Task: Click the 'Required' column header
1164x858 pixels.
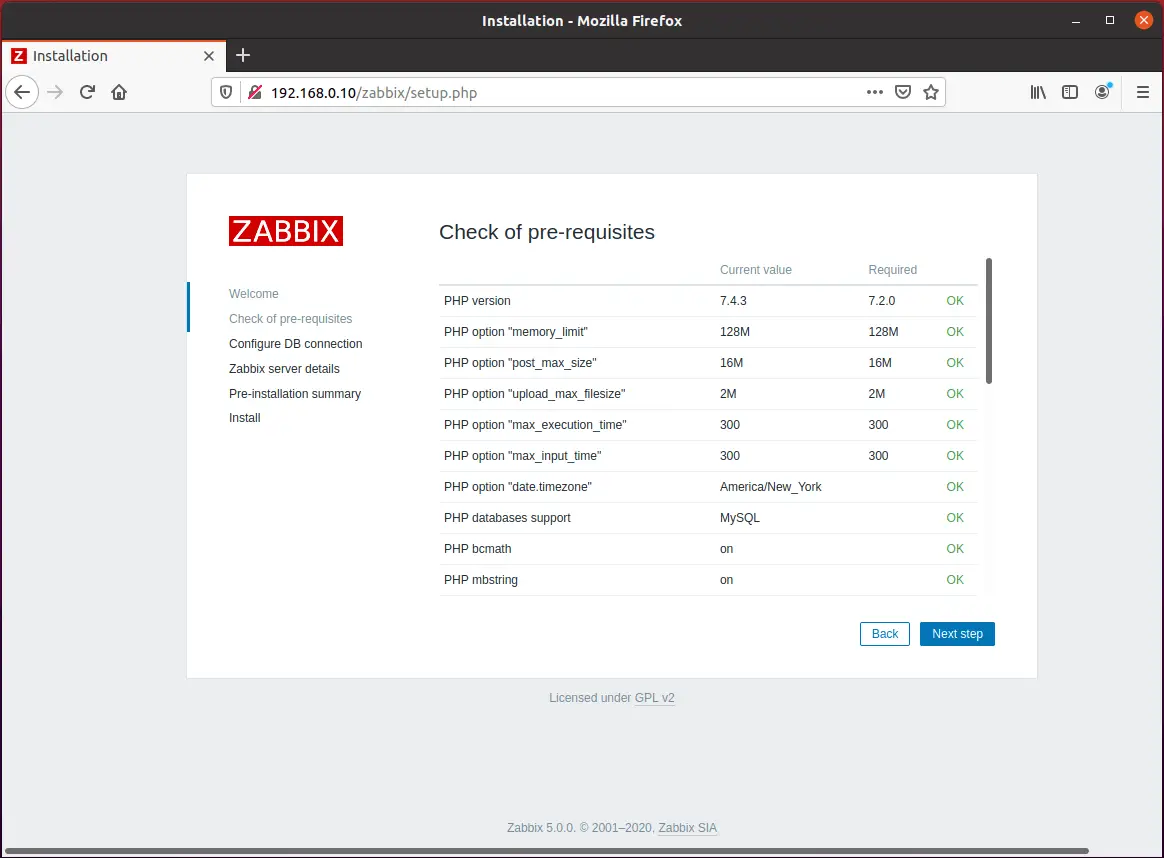Action: tap(892, 270)
